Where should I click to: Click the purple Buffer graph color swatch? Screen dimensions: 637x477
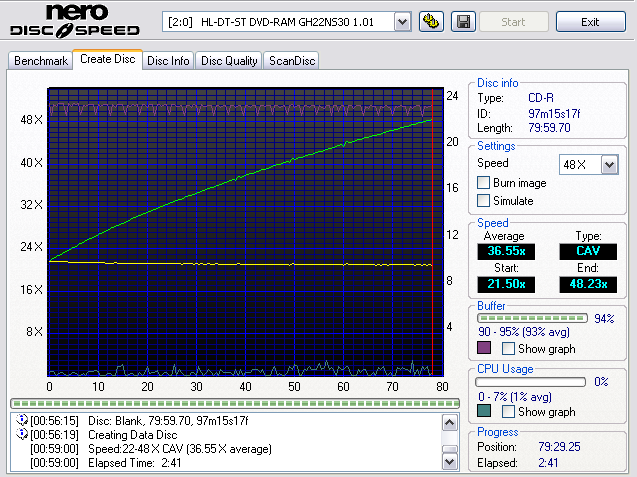485,349
